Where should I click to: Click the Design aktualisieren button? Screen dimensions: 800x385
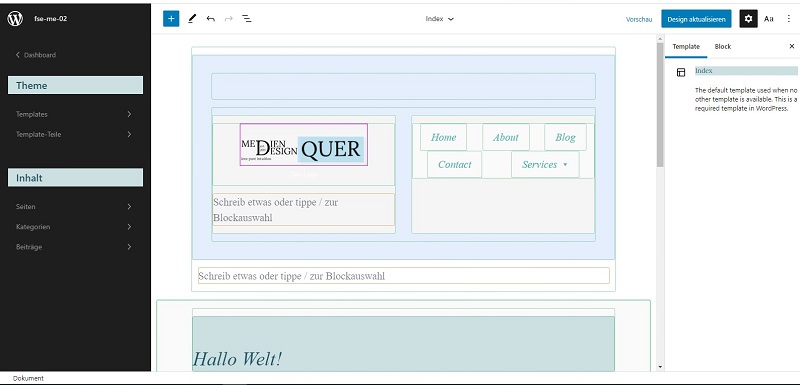696,19
